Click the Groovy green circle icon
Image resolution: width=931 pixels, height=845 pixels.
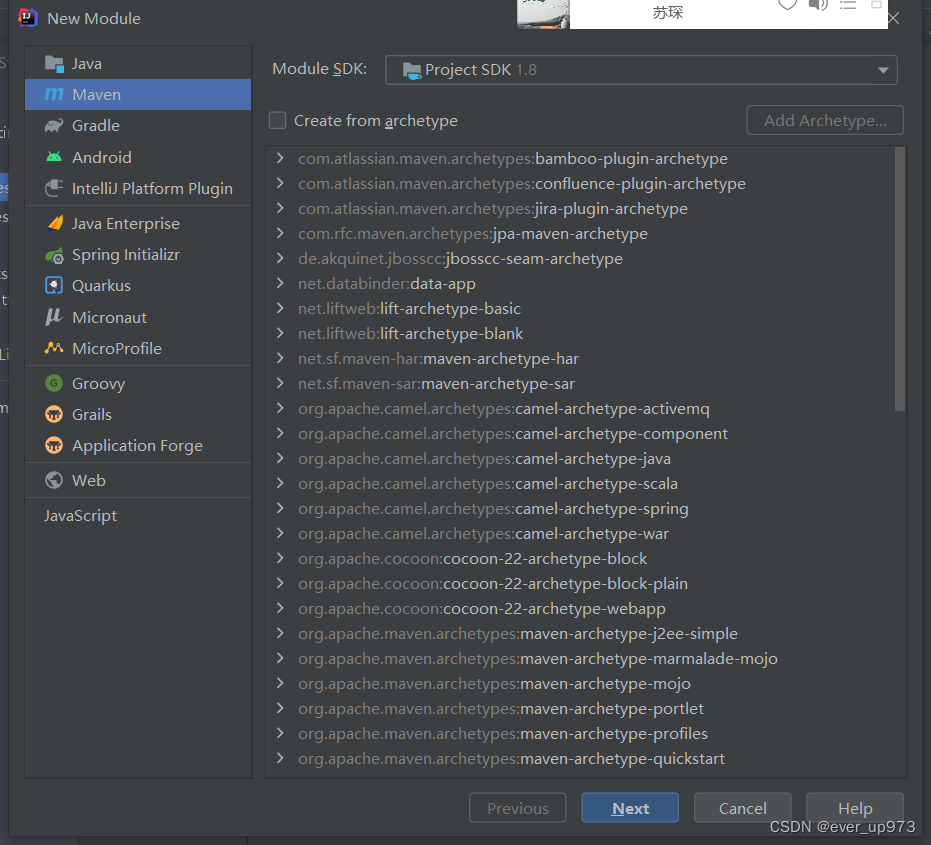54,383
